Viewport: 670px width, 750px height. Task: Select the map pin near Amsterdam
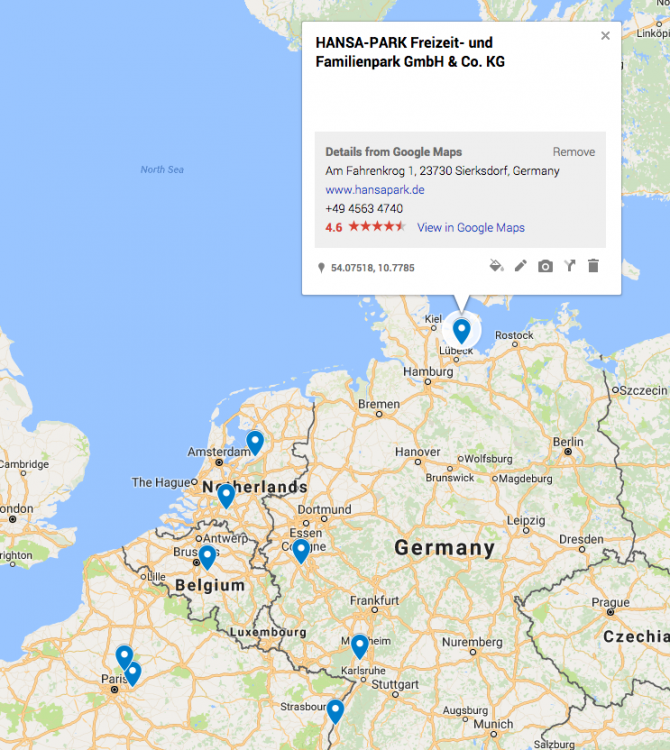(255, 441)
